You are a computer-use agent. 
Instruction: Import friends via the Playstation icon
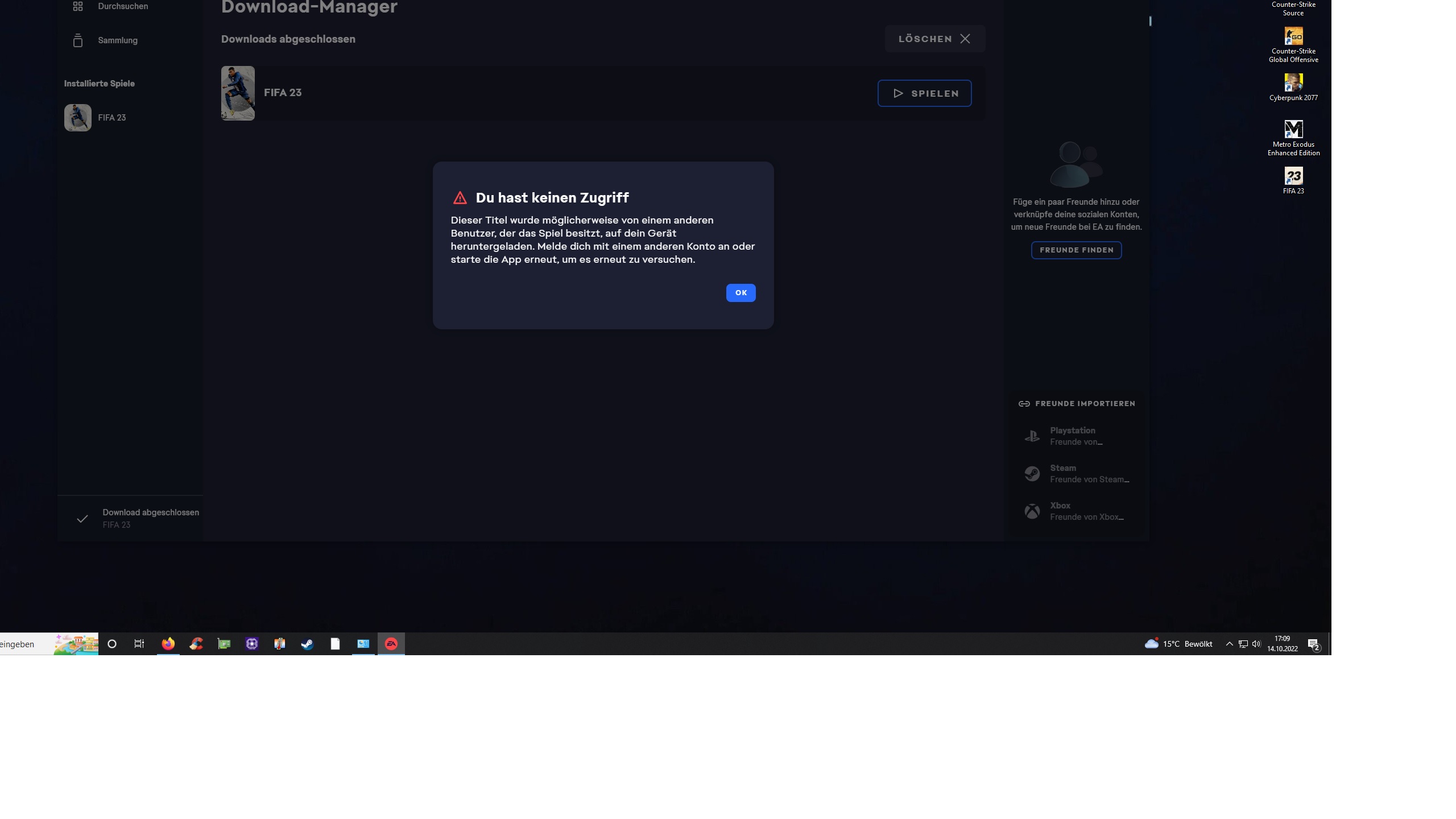[1032, 436]
